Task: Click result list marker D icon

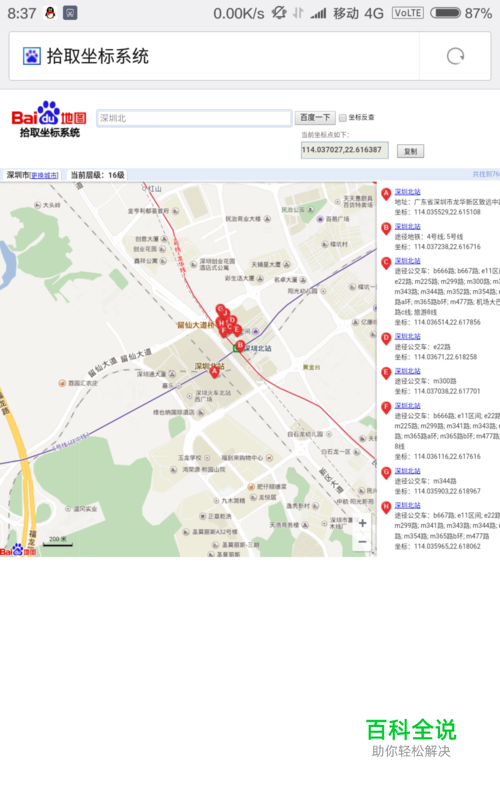Action: click(386, 339)
